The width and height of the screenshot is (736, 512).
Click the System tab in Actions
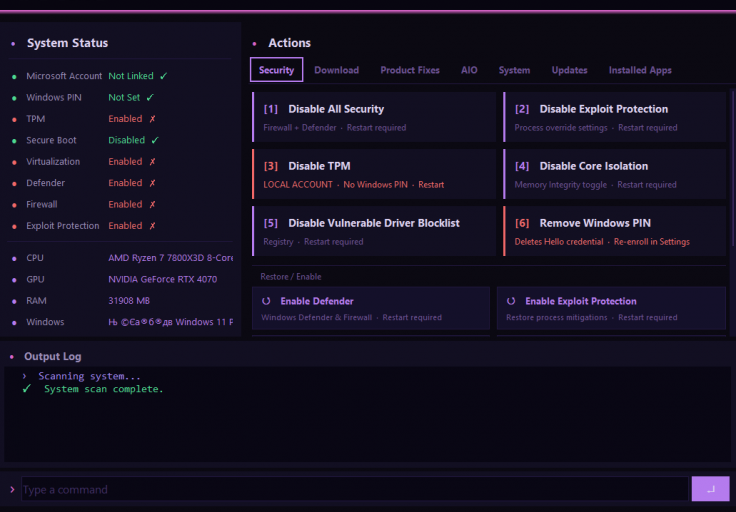pyautogui.click(x=514, y=70)
